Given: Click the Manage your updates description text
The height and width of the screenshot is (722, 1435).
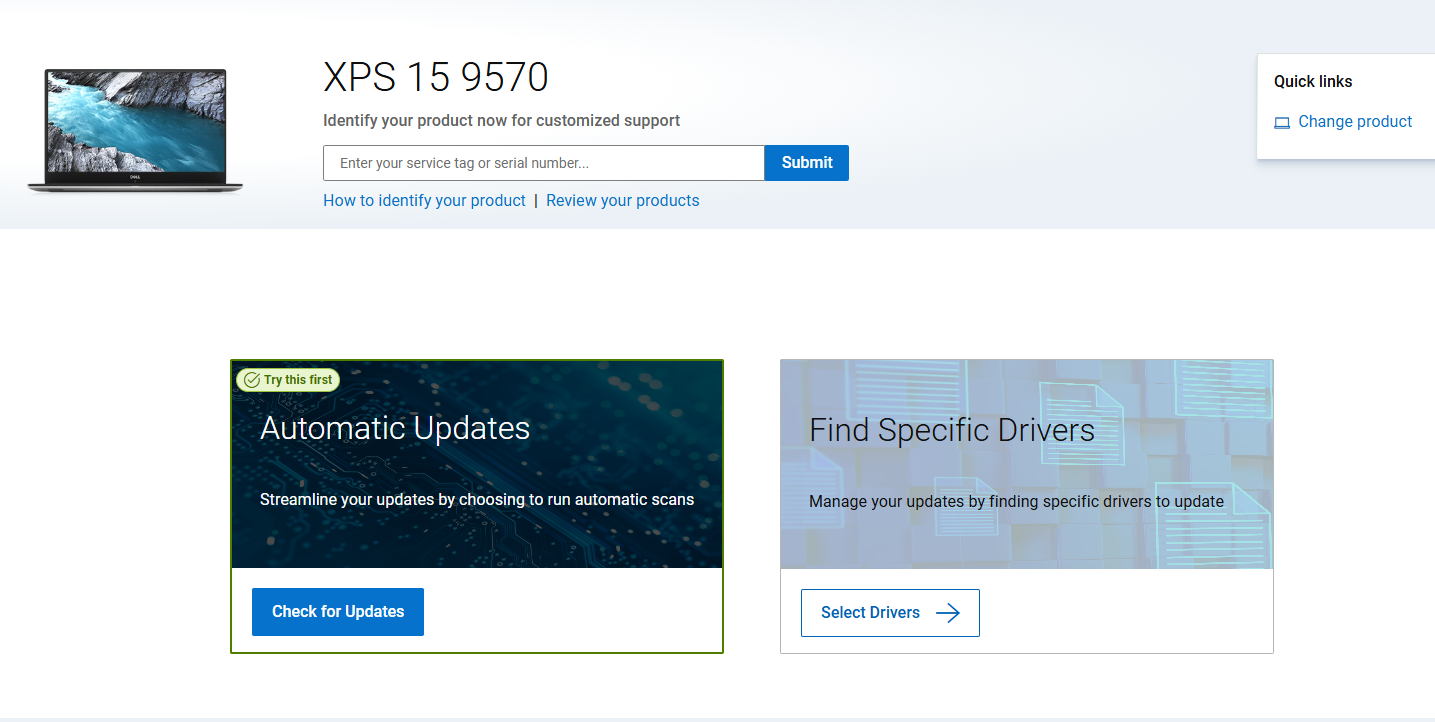Looking at the screenshot, I should coord(1016,501).
